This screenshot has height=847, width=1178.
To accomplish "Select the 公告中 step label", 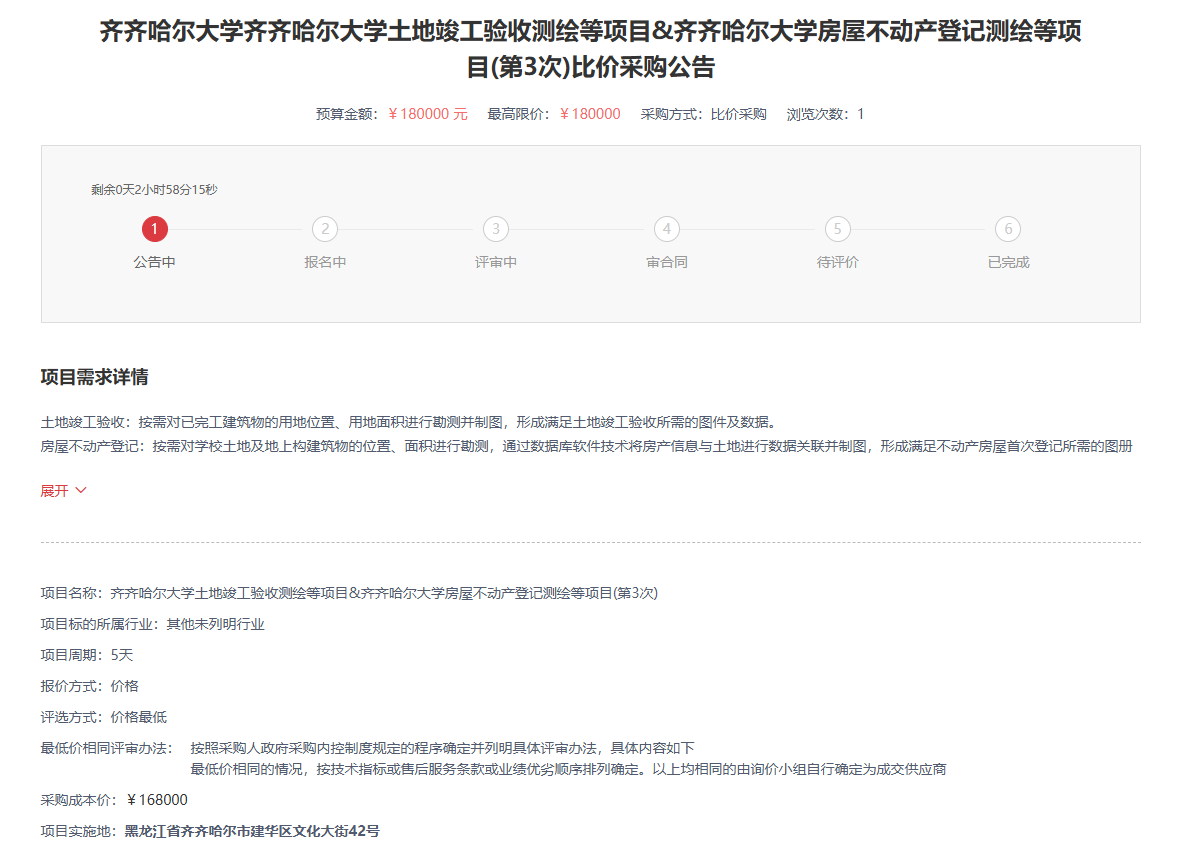I will [x=154, y=262].
